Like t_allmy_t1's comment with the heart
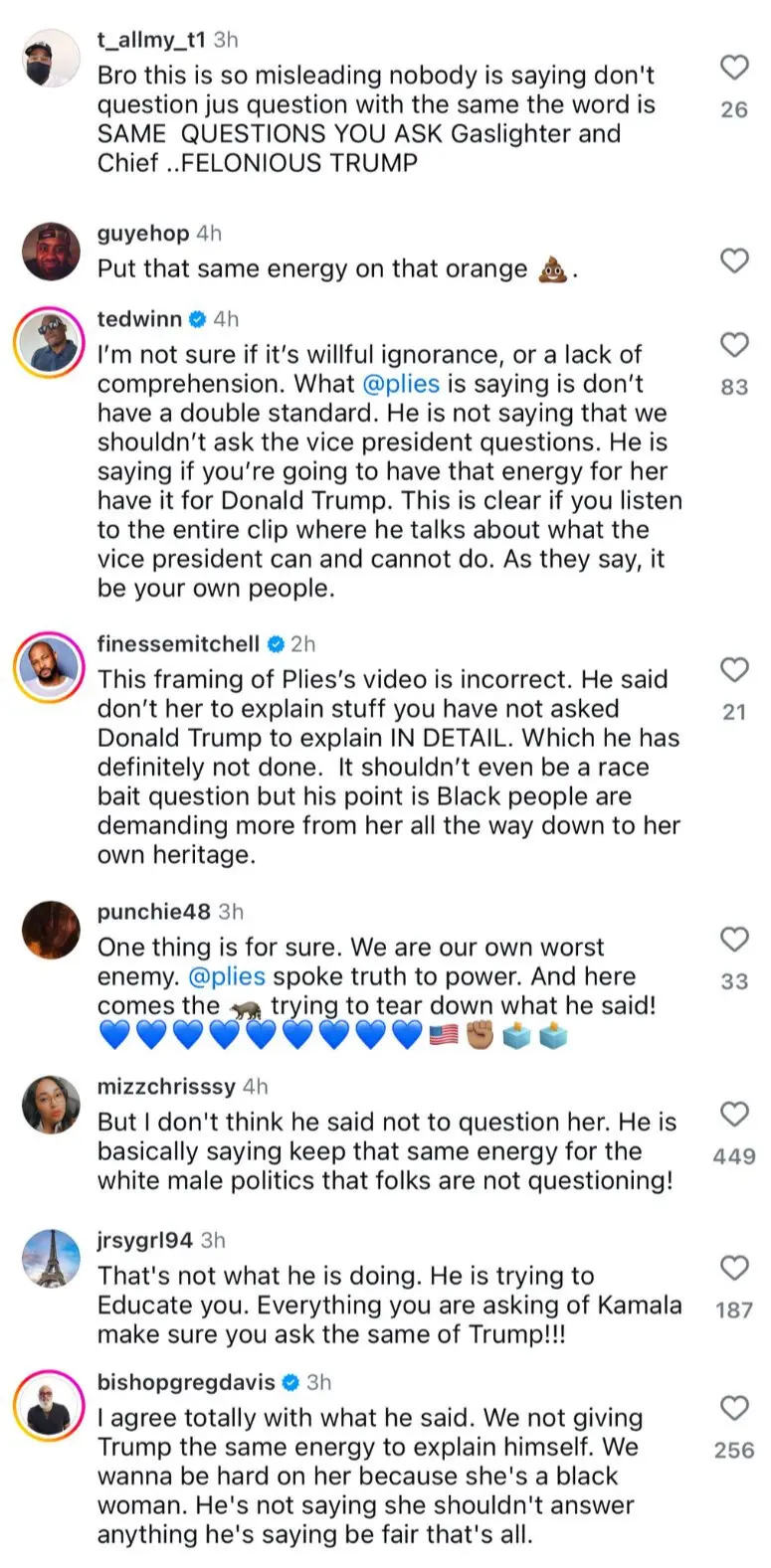The width and height of the screenshot is (771, 1568). (733, 68)
